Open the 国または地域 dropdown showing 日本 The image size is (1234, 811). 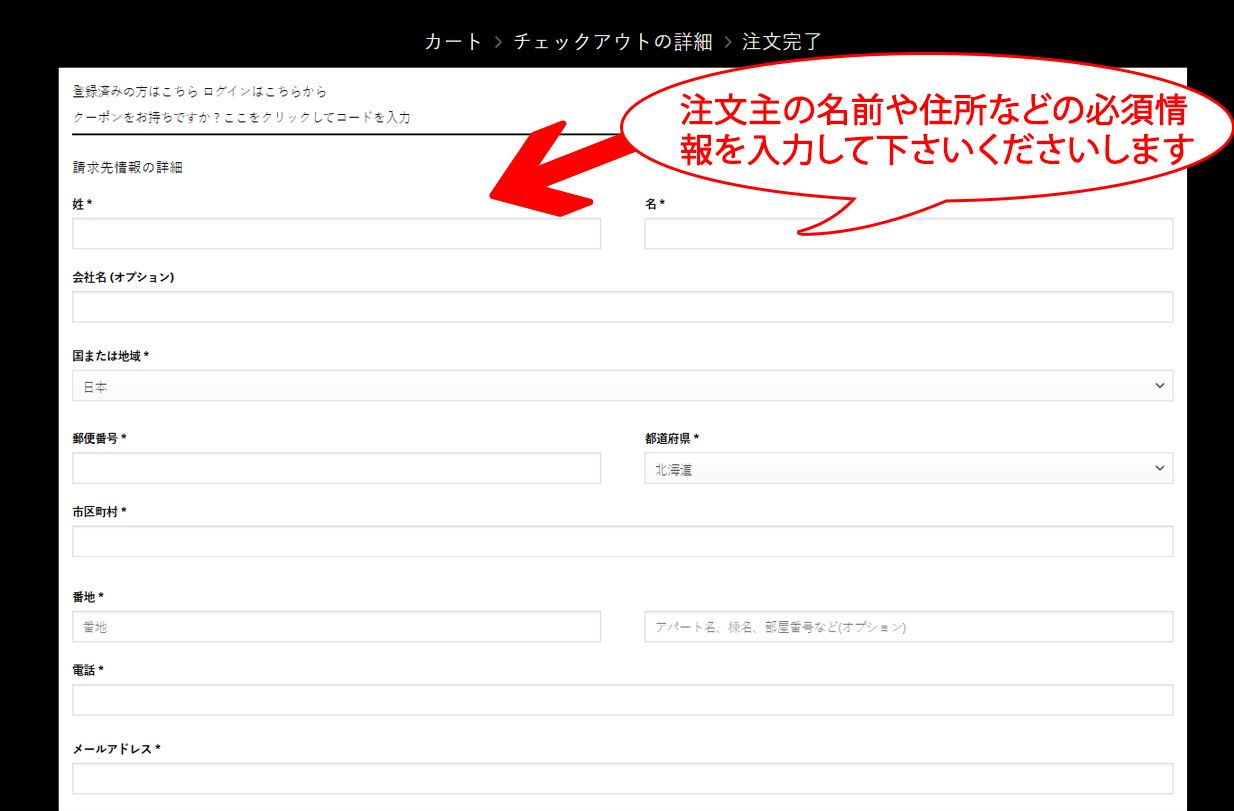(x=622, y=386)
